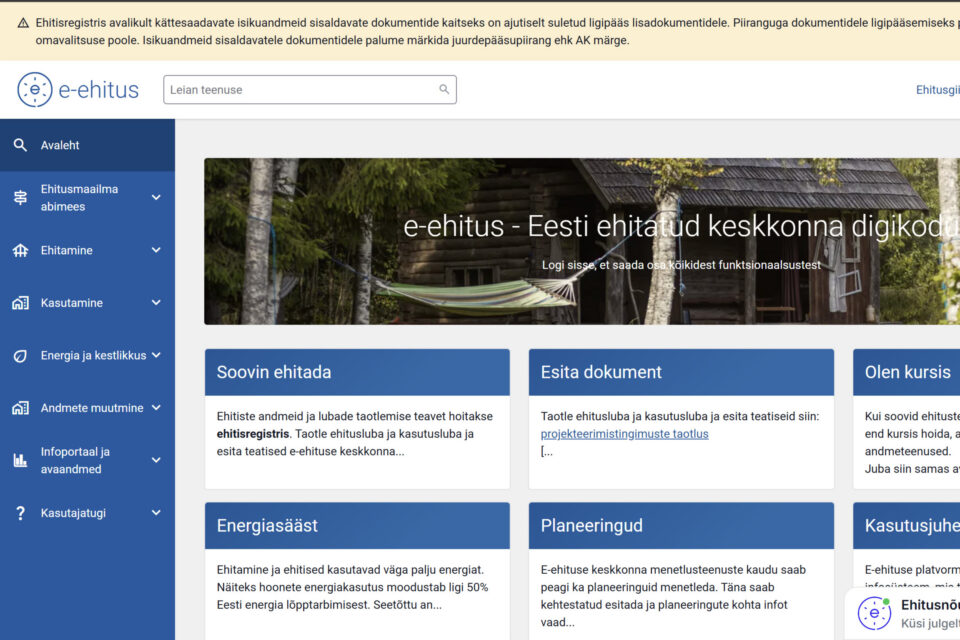Click the warning triangle icon in the notice banner
Viewport: 960px width, 640px height.
[23, 23]
